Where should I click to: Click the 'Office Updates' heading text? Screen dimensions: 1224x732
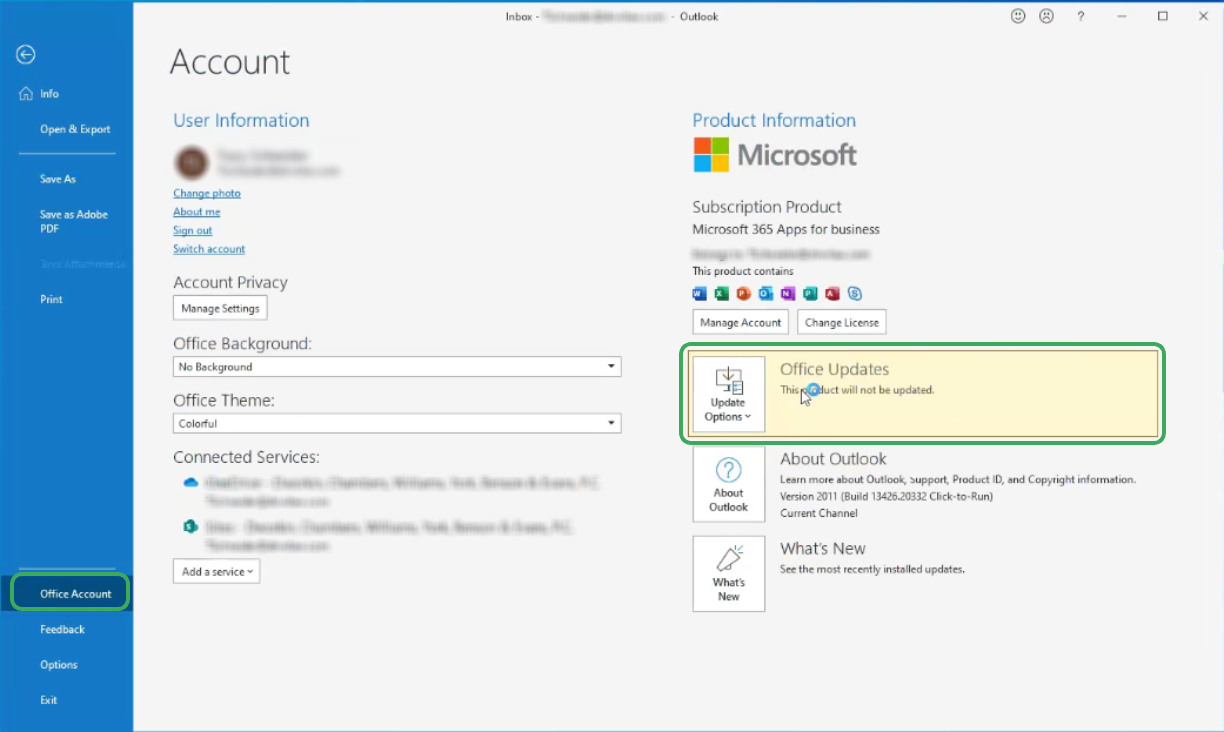coord(834,369)
